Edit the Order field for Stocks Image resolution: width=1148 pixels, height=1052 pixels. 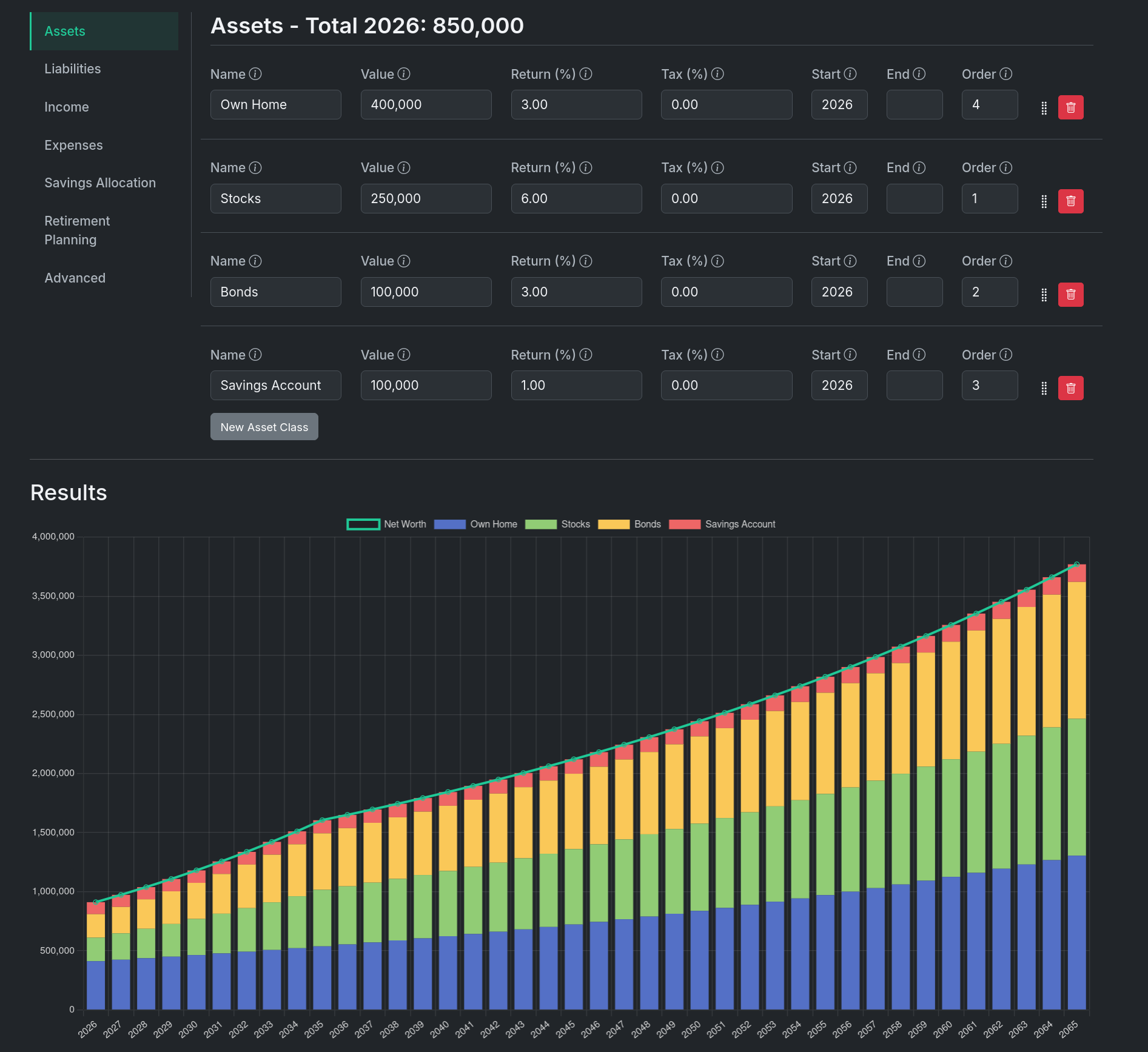tap(990, 199)
